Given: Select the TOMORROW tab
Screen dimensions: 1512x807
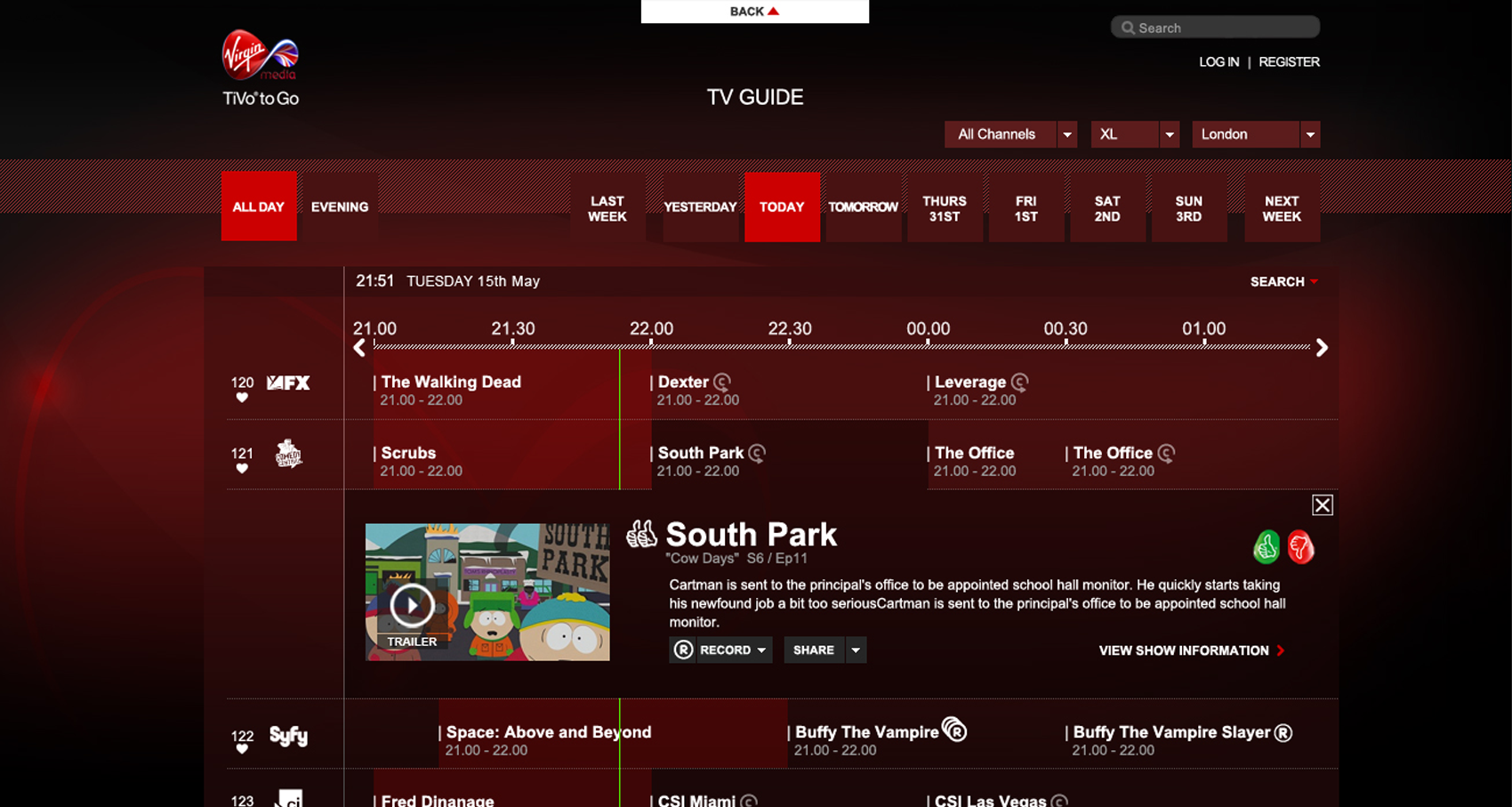Looking at the screenshot, I should (863, 208).
